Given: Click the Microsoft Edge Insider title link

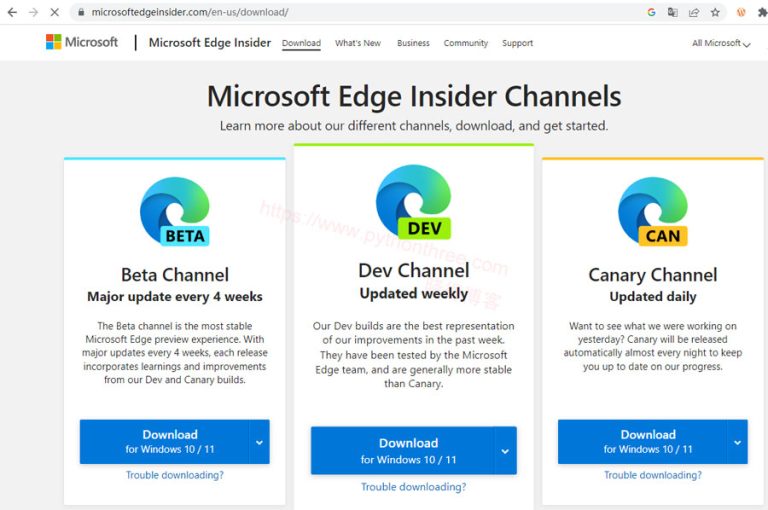Looking at the screenshot, I should coord(210,43).
